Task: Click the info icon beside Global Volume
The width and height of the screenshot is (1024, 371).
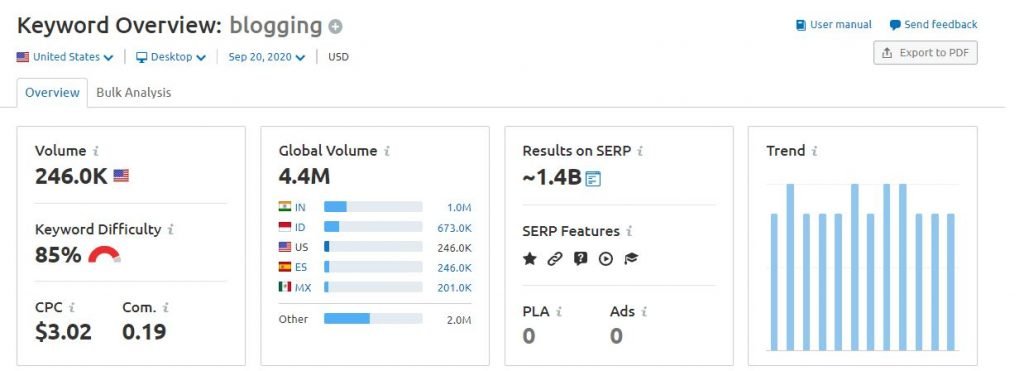Action: point(387,152)
